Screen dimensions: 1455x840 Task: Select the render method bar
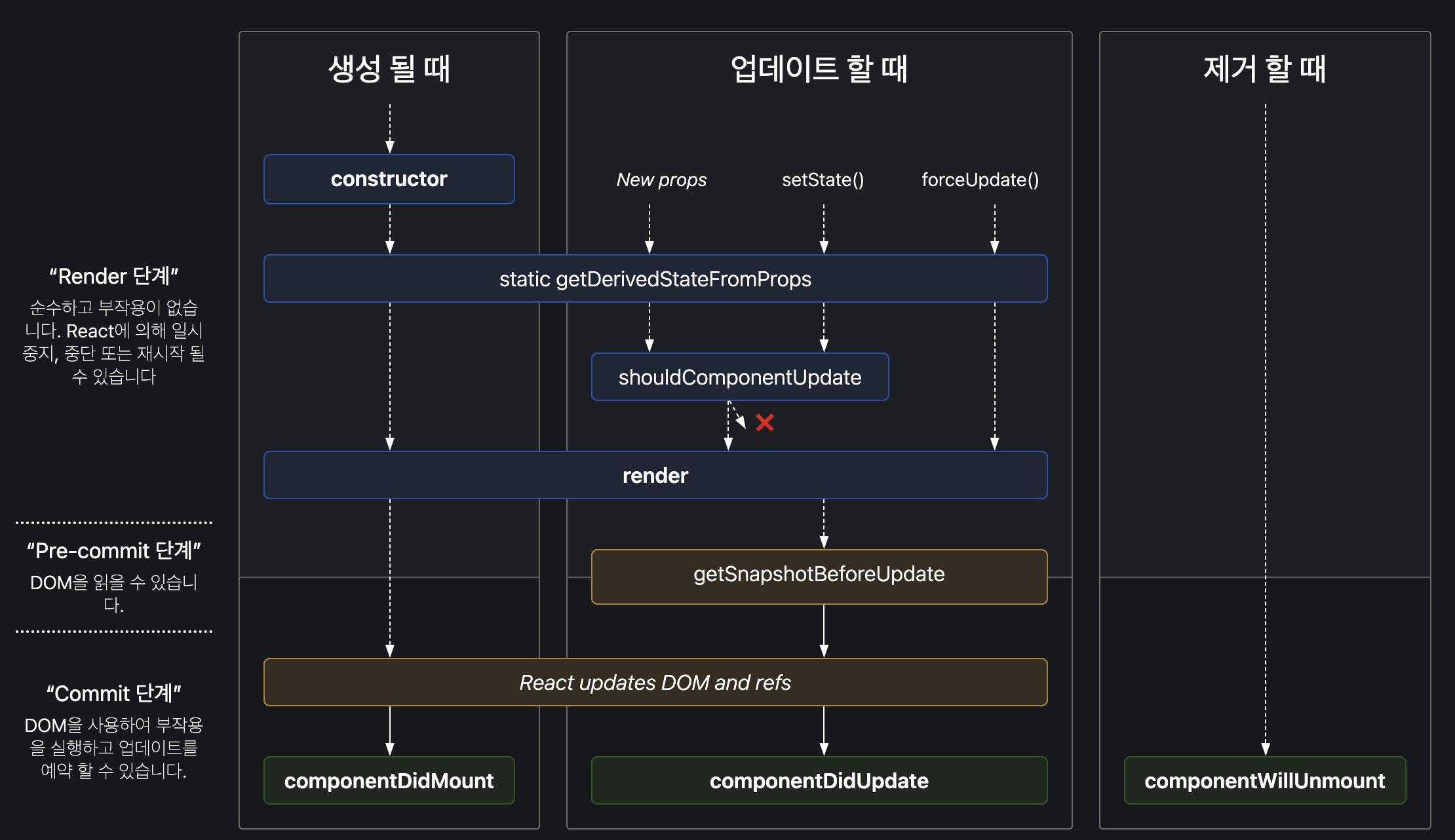[x=655, y=475]
